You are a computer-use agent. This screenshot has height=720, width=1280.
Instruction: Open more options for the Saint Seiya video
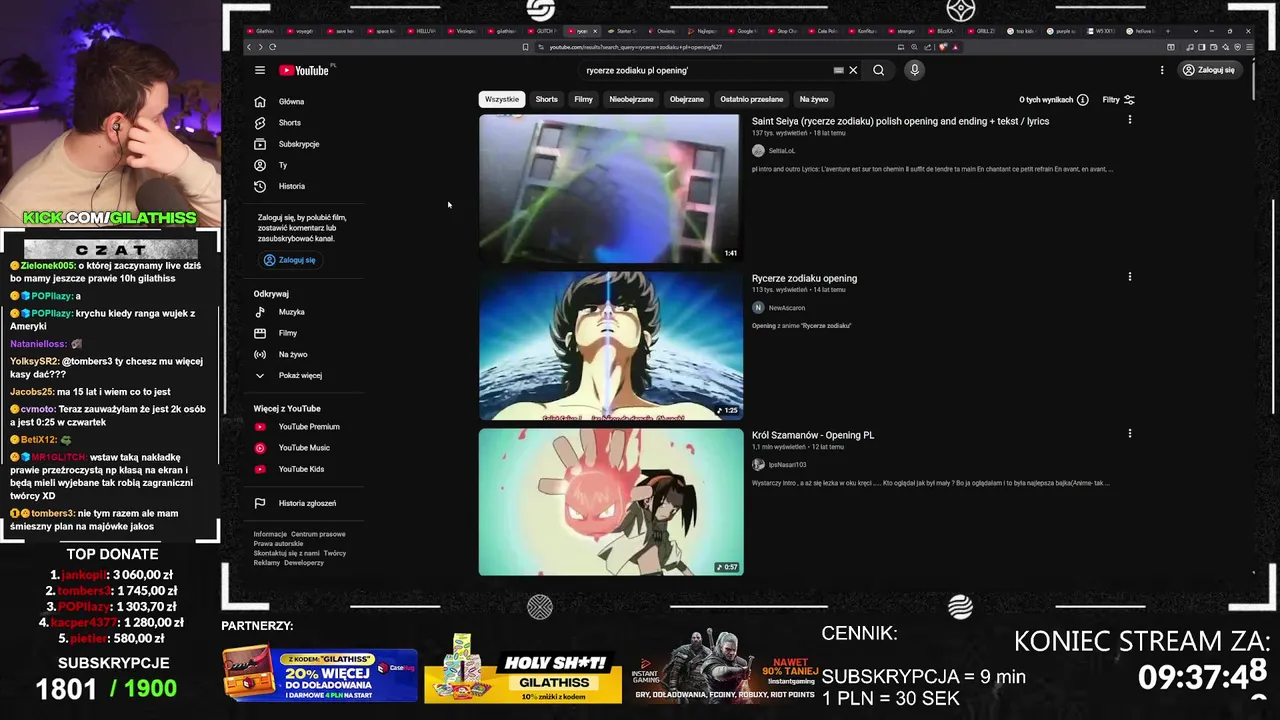point(1130,120)
